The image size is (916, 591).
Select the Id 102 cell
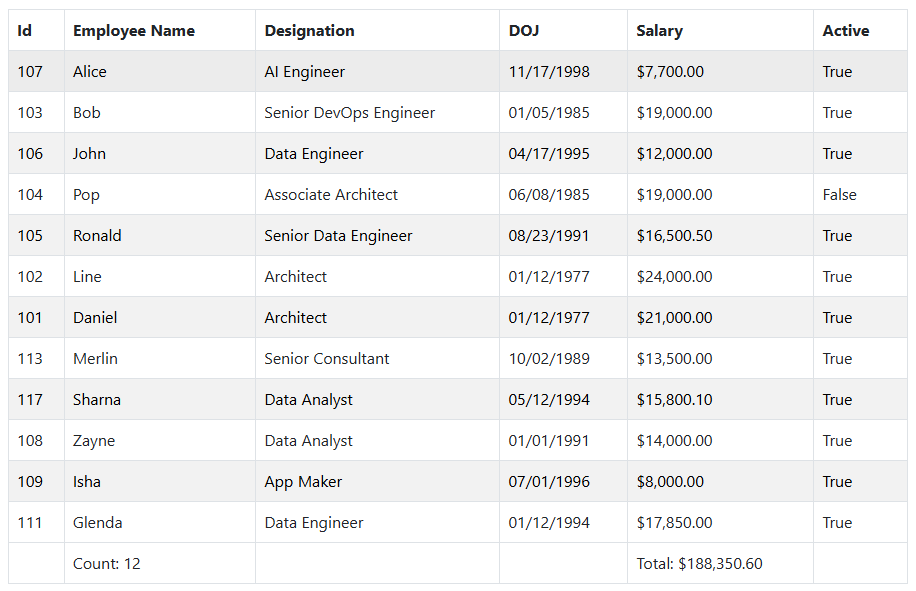click(31, 277)
